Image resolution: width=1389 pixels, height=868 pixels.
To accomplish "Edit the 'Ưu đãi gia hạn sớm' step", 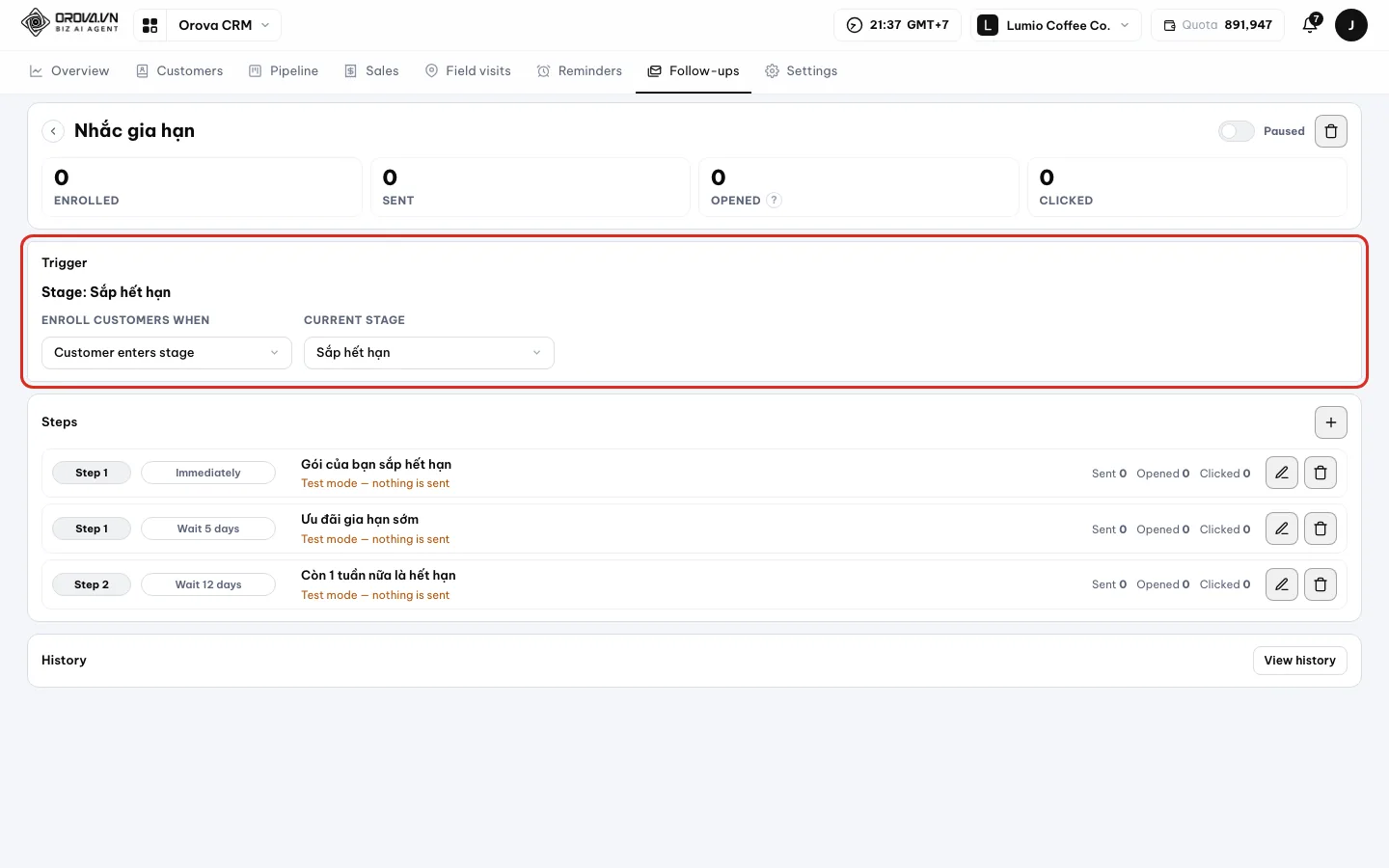I will coord(1282,529).
